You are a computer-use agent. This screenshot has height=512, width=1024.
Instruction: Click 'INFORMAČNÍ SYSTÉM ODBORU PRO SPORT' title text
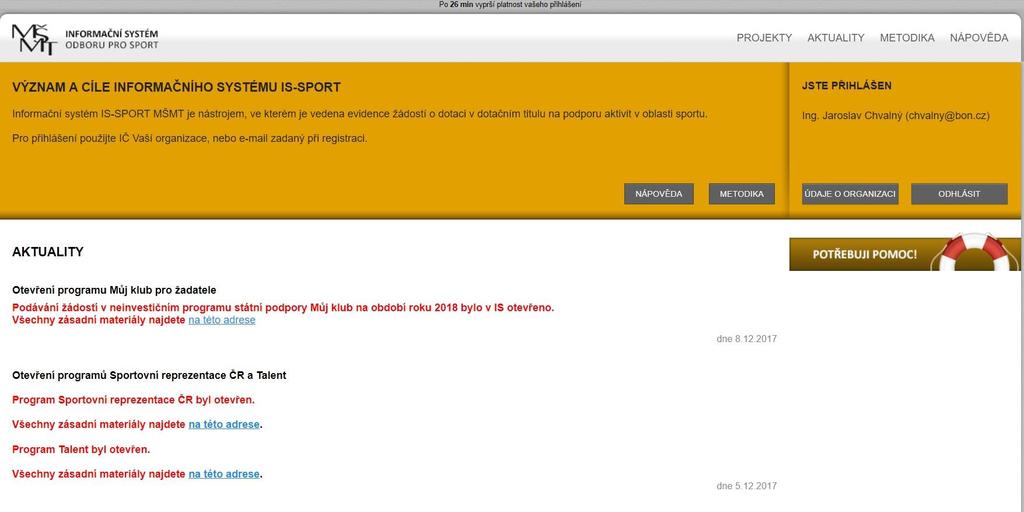click(x=112, y=39)
